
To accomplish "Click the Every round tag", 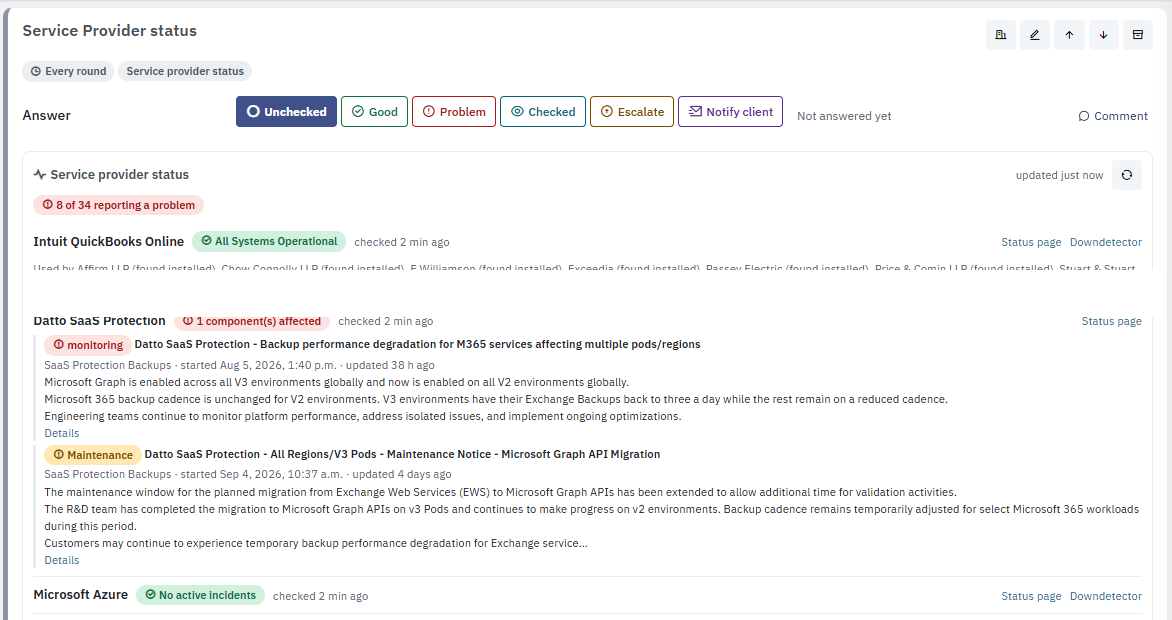I will point(68,71).
